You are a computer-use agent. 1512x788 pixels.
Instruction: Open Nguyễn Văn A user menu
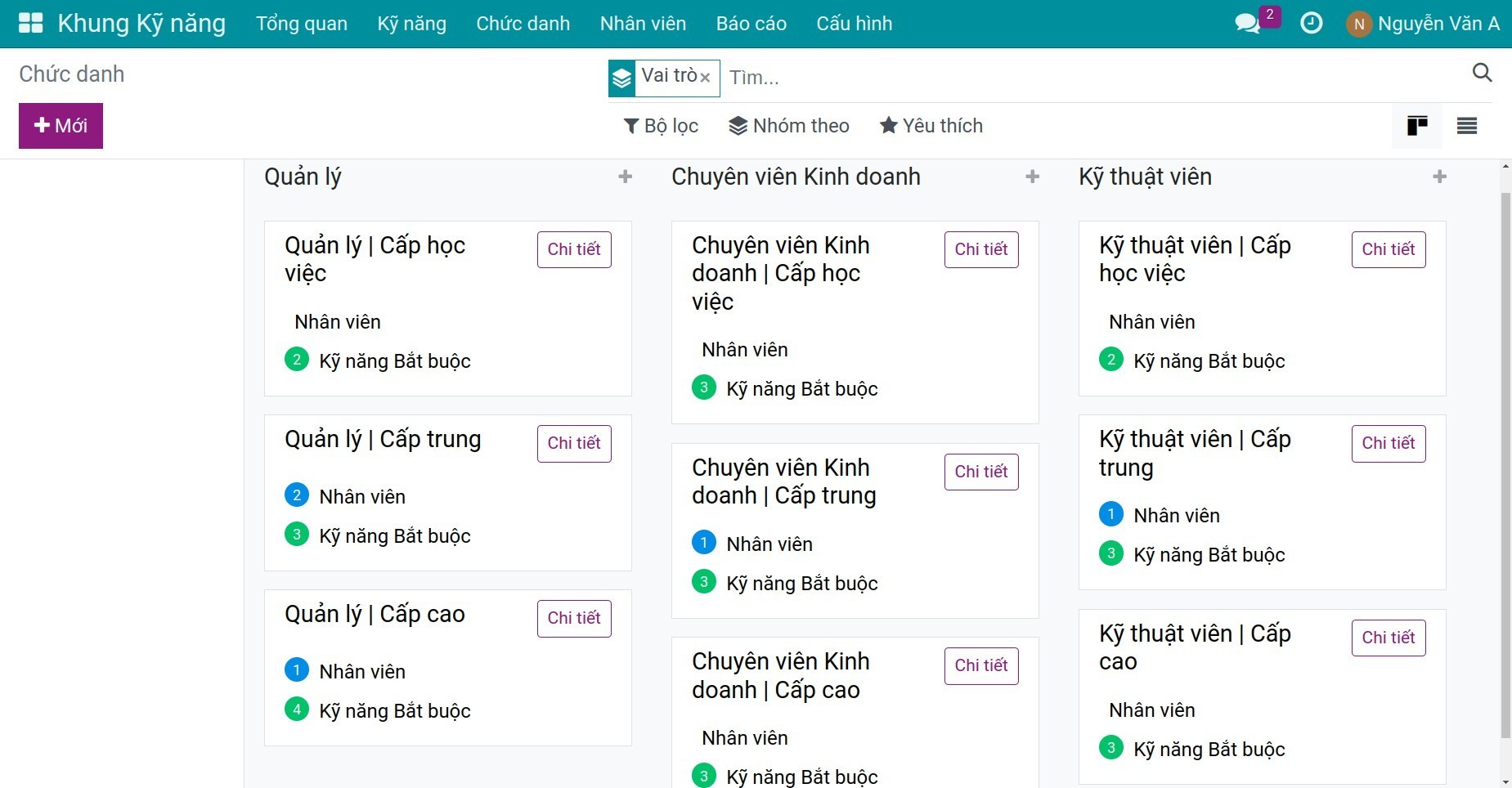1423,24
